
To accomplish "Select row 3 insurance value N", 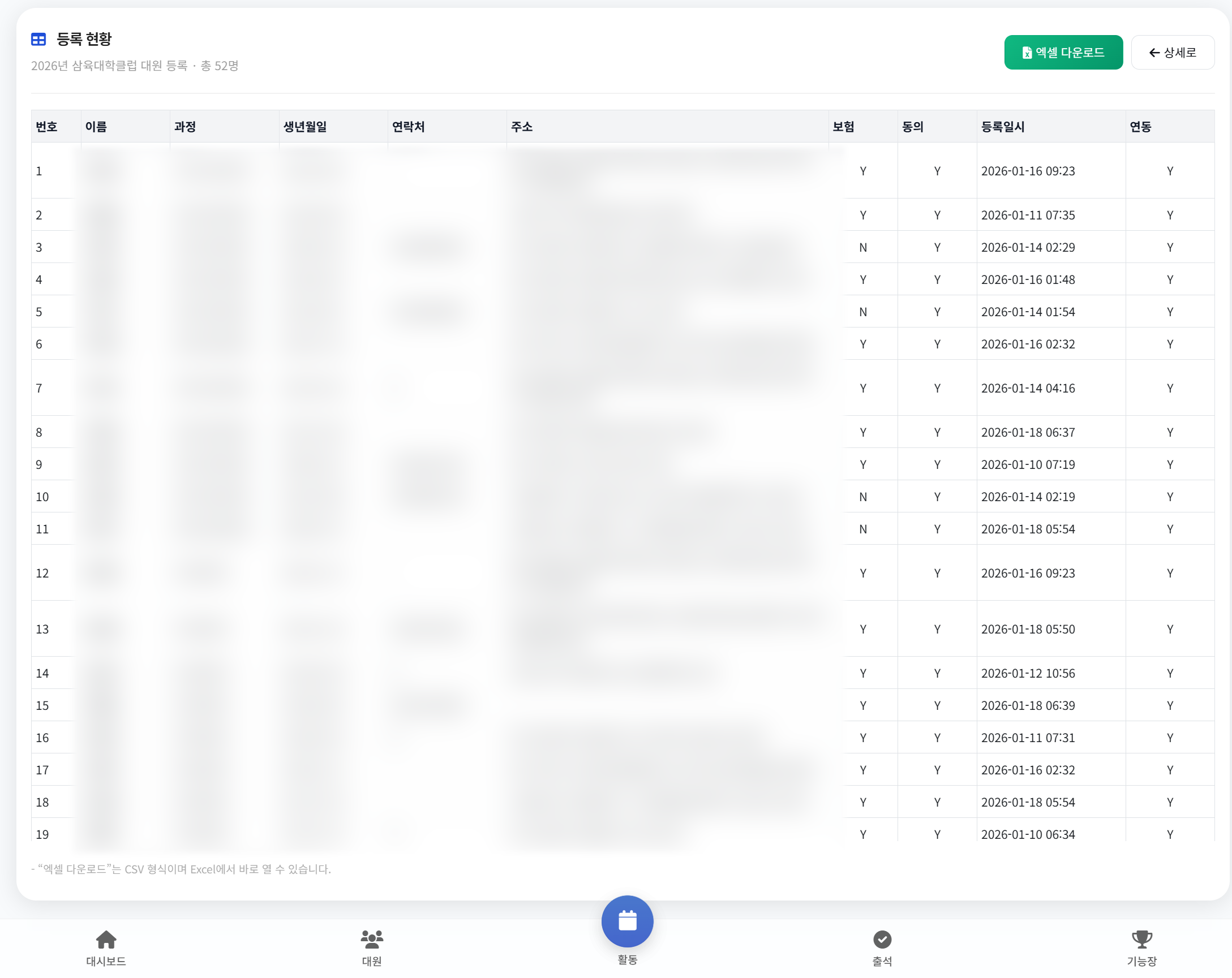I will [x=862, y=247].
